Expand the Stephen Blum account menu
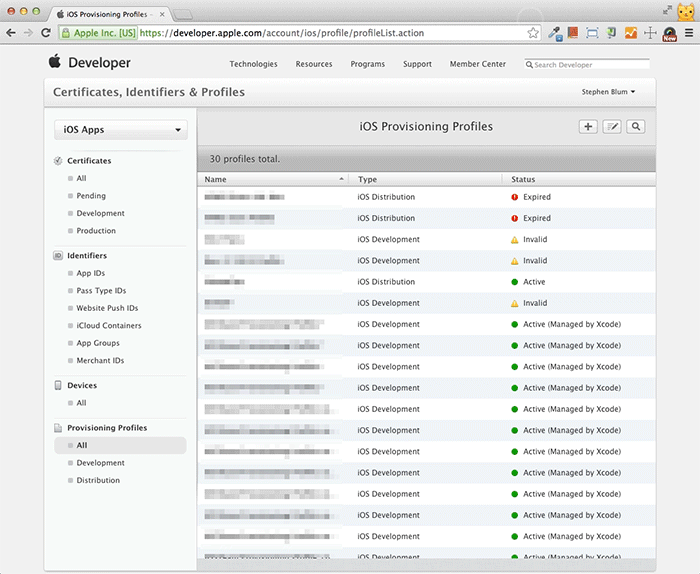 [x=609, y=93]
